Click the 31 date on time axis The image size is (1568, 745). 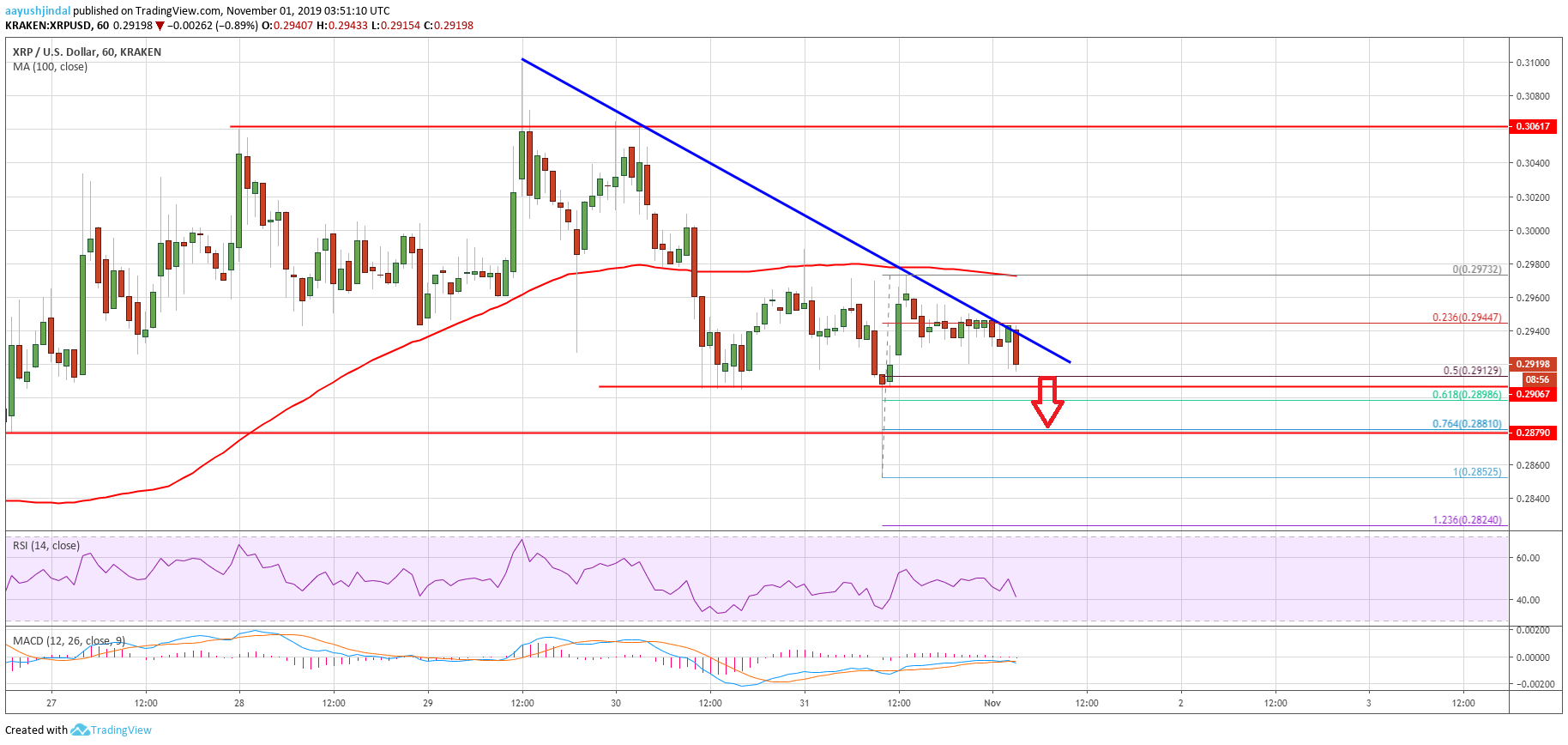[x=804, y=703]
